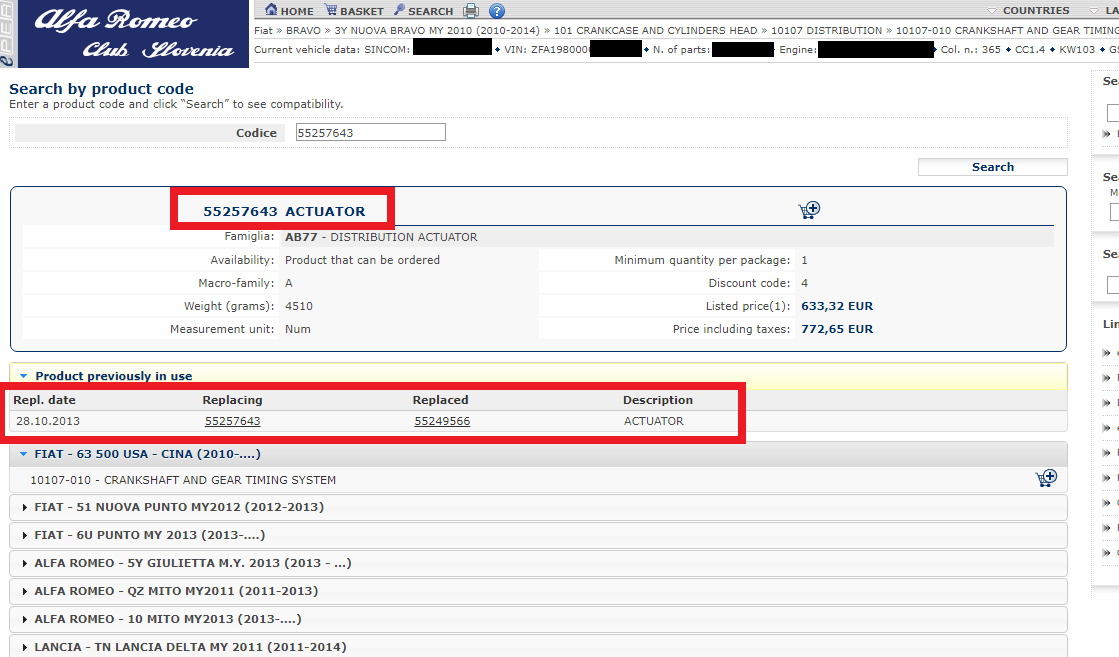Click the Alfa Romeo Club Slovenia logo
The height and width of the screenshot is (657, 1119).
133,34
